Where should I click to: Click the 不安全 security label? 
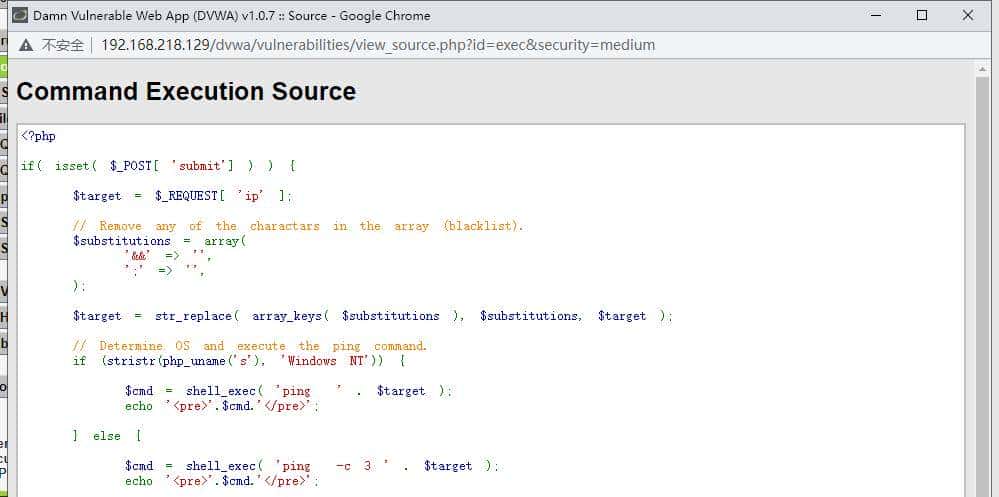point(62,45)
